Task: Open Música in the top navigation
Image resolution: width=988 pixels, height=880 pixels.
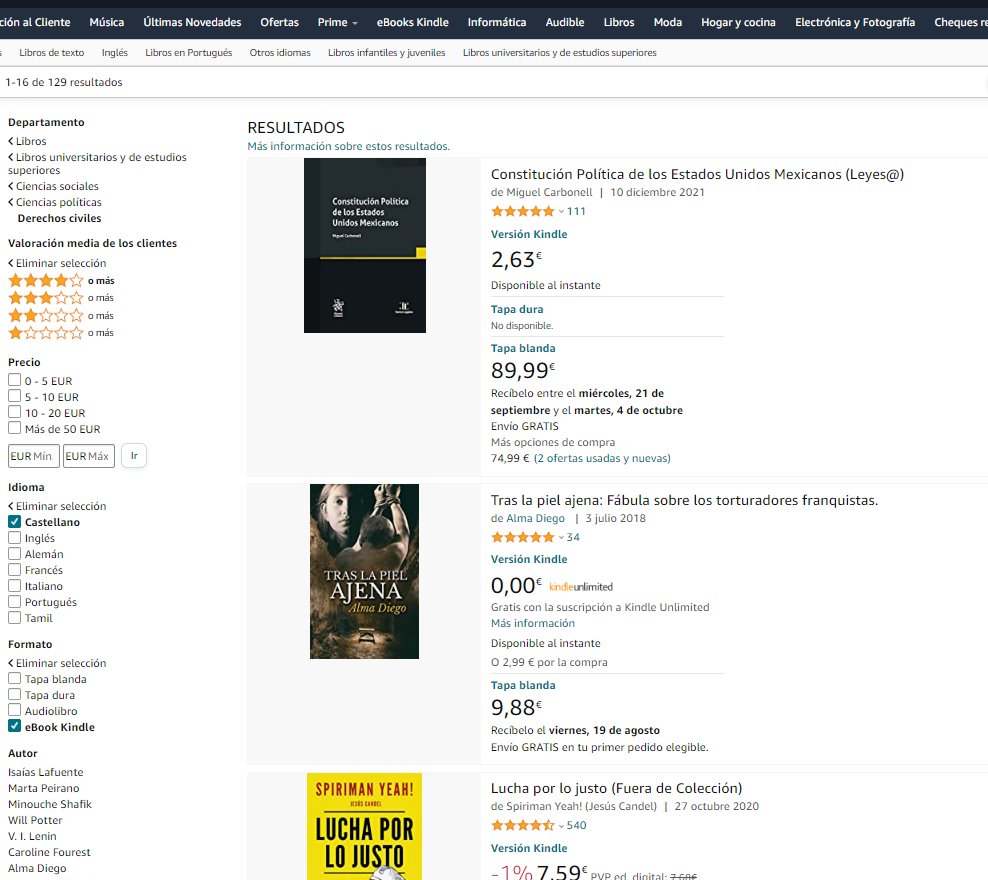Action: pyautogui.click(x=106, y=22)
